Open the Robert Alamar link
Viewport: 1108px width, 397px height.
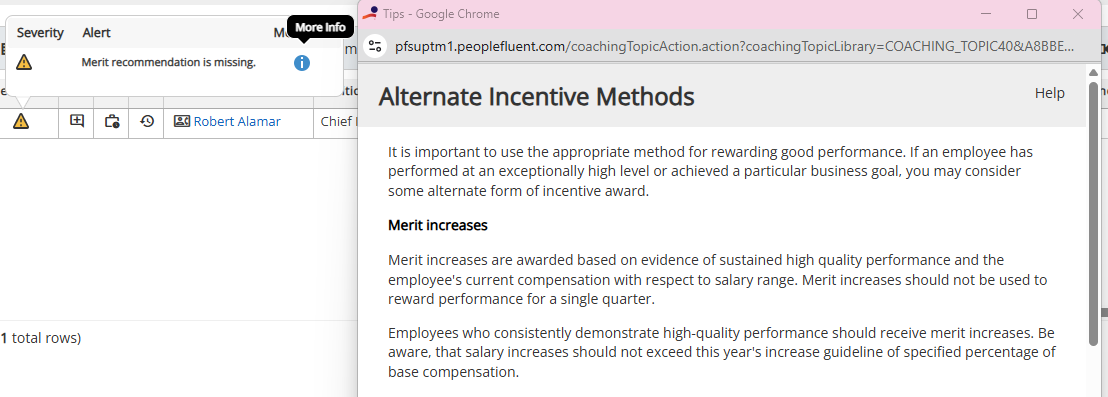[x=237, y=122]
